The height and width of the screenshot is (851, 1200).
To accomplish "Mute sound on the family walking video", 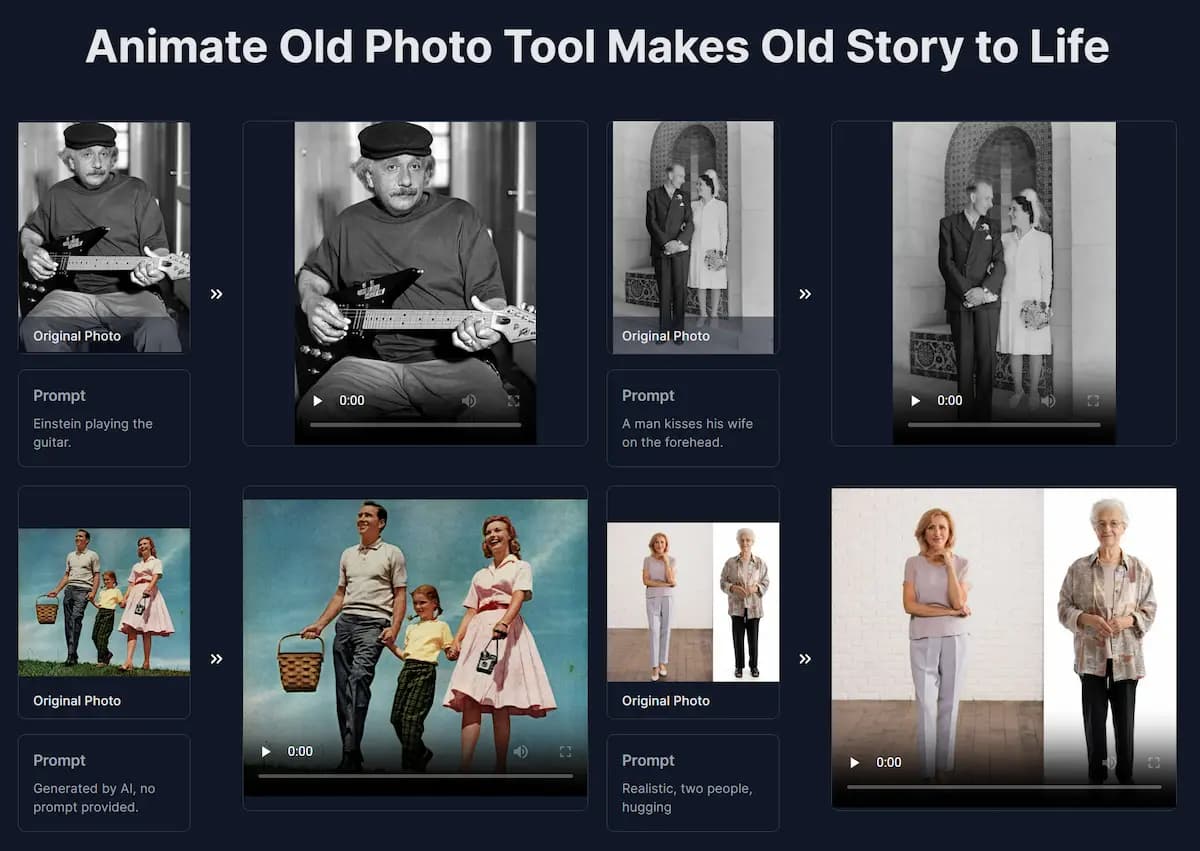I will (x=521, y=749).
